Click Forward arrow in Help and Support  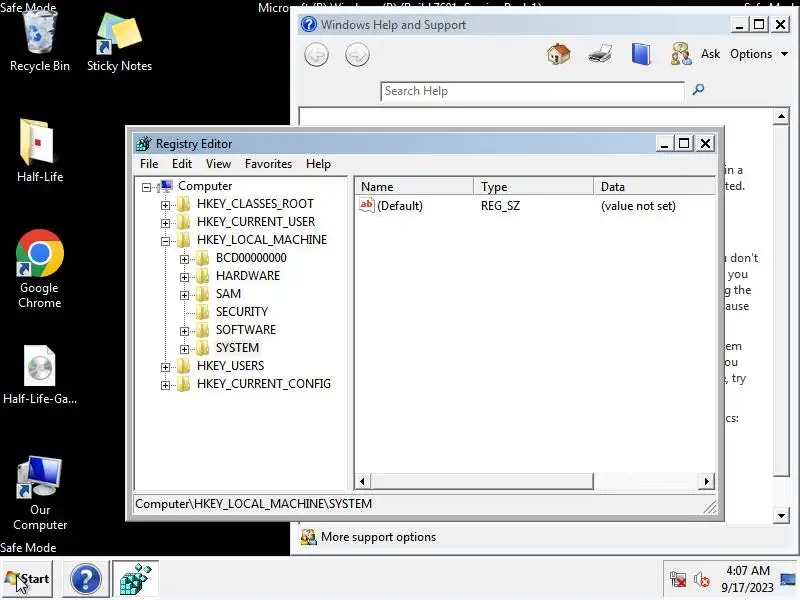tap(357, 55)
